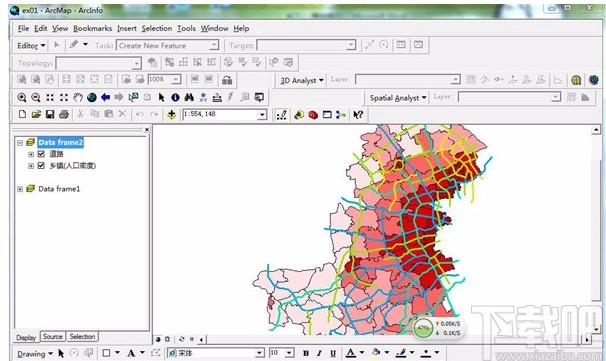The image size is (606, 361).
Task: Open the Find binoculars tool
Action: (x=189, y=97)
